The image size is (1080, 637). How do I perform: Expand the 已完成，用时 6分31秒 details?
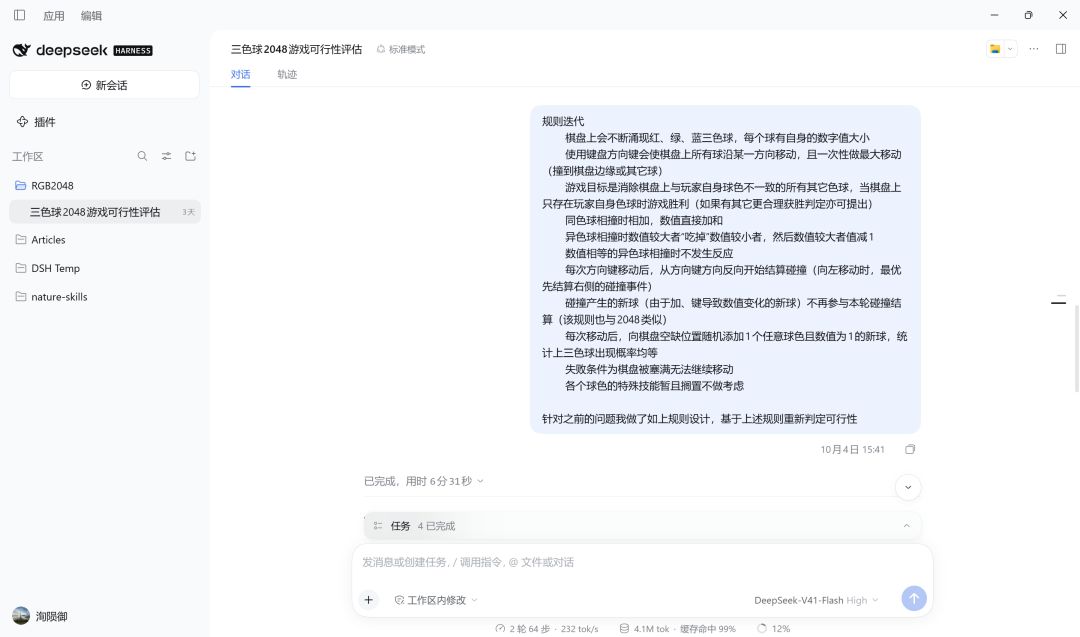(424, 481)
